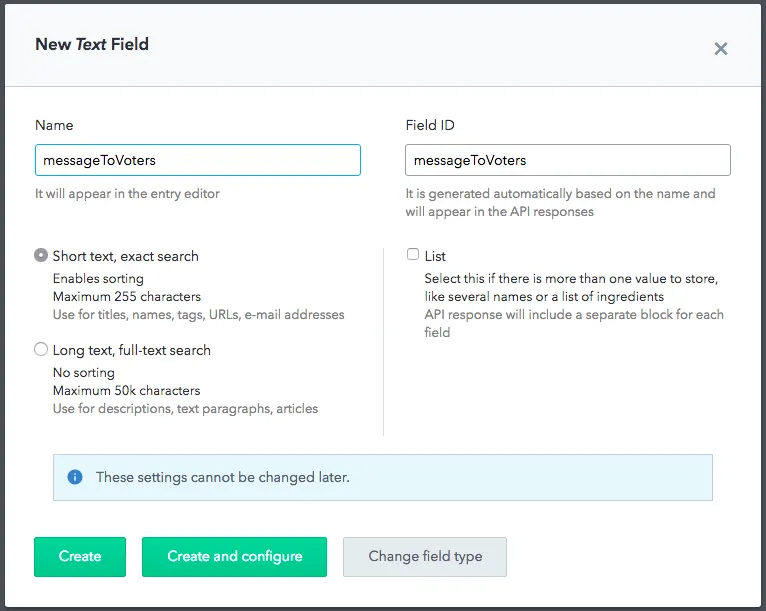Screen dimensions: 766x611
Task: Click the 'Name' field label
Action: click(54, 126)
